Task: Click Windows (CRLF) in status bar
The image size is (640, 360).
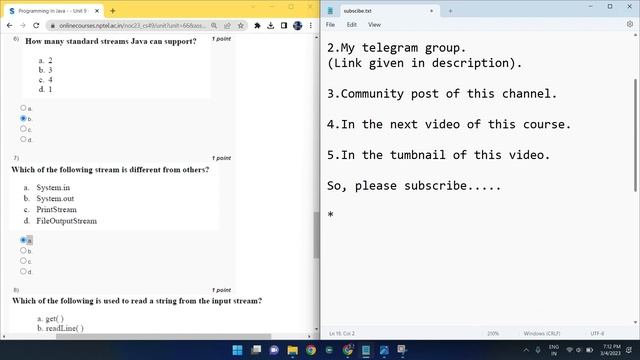Action: 541,333
